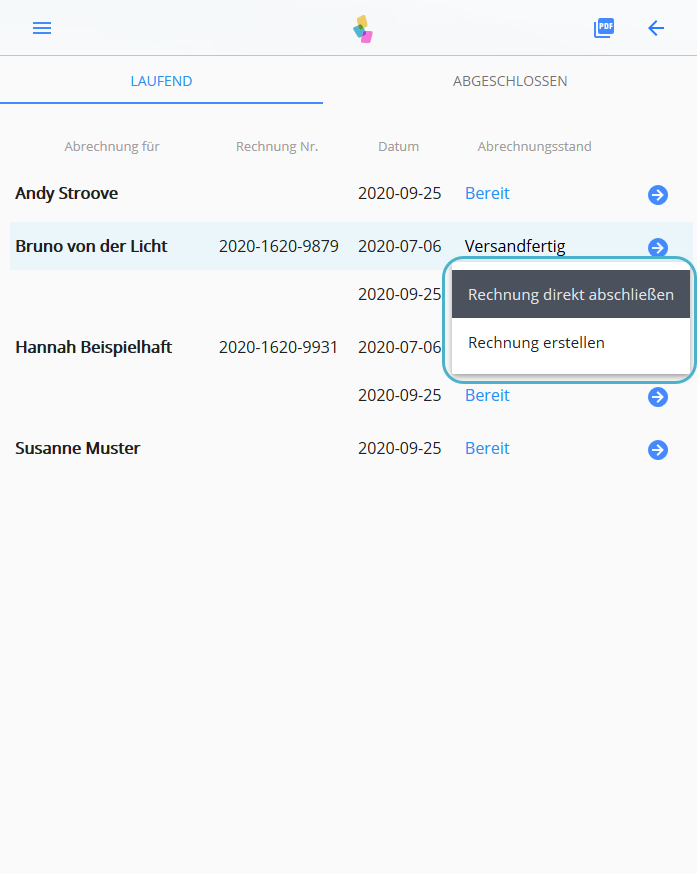The height and width of the screenshot is (874, 697).
Task: Click the 'Abrechnungsstand' column header
Action: coord(534,147)
